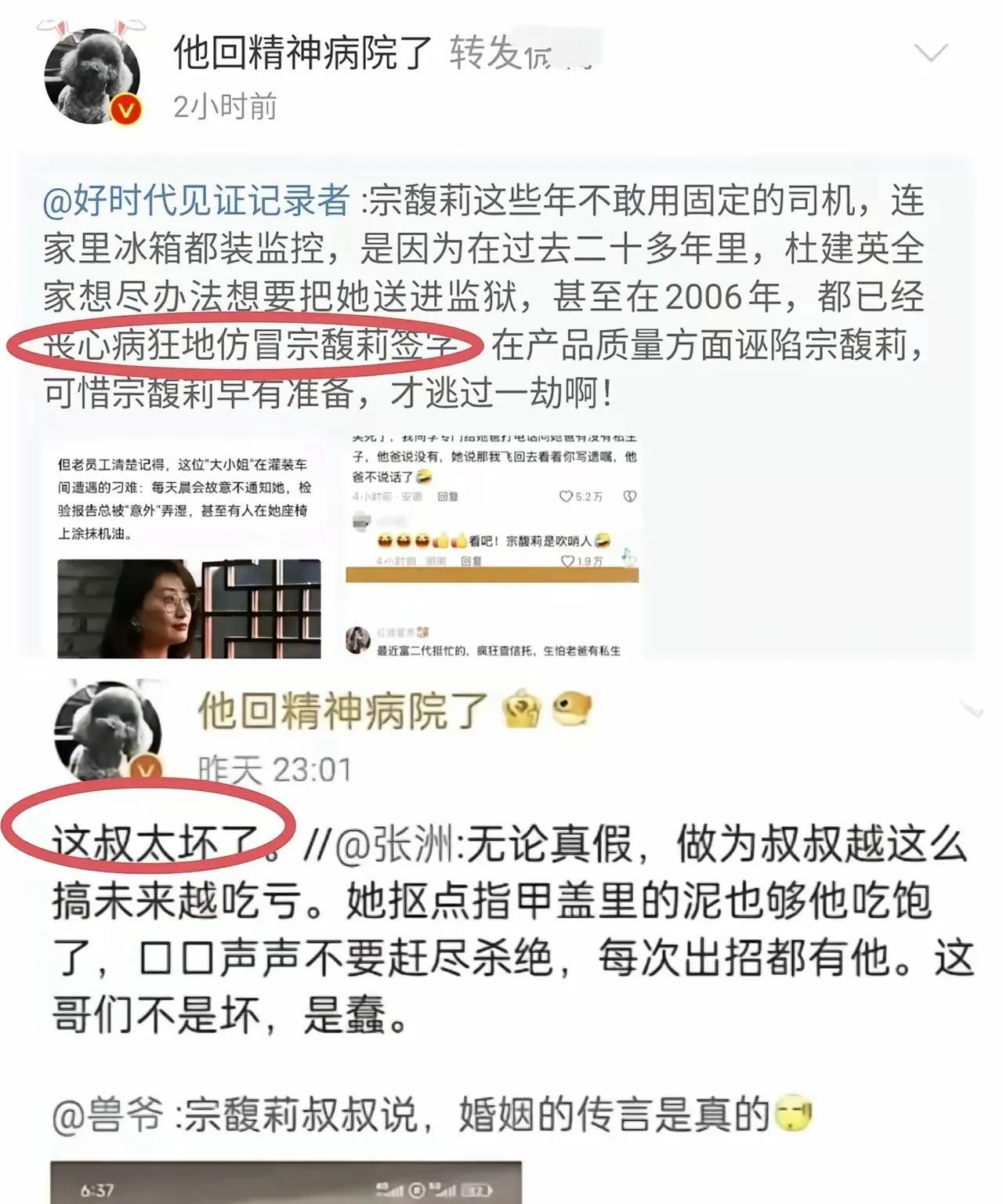Open the @张洲 mention link
This screenshot has width=1003, height=1204.
tap(398, 845)
